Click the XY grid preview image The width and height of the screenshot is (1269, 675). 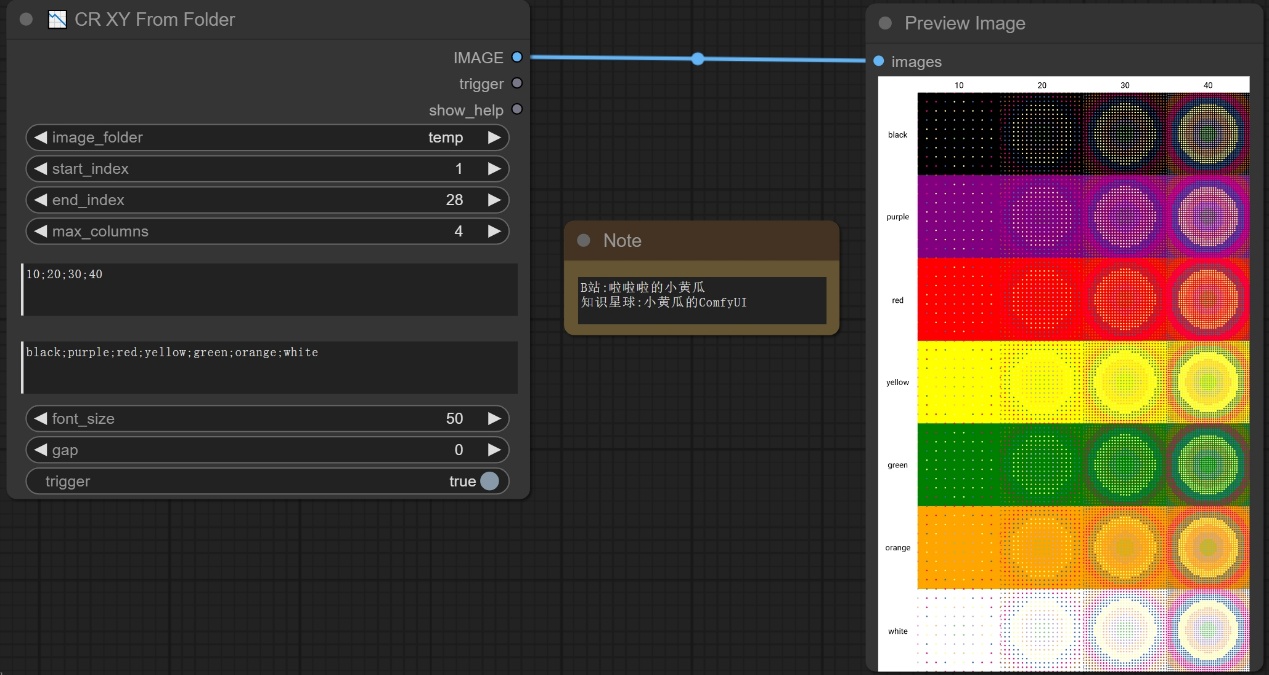[x=1064, y=374]
